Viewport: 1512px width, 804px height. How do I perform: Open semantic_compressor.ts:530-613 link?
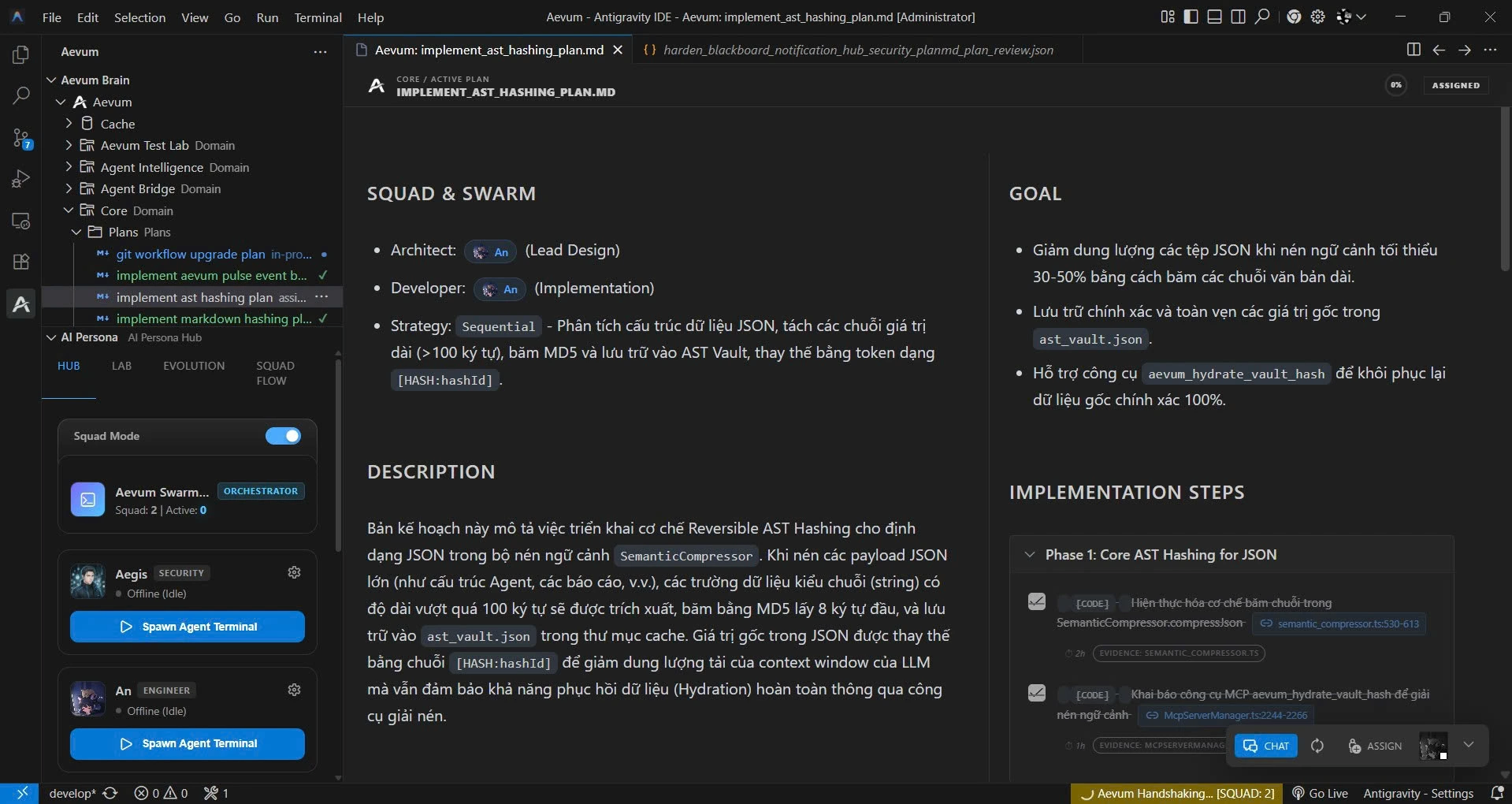coord(1339,623)
